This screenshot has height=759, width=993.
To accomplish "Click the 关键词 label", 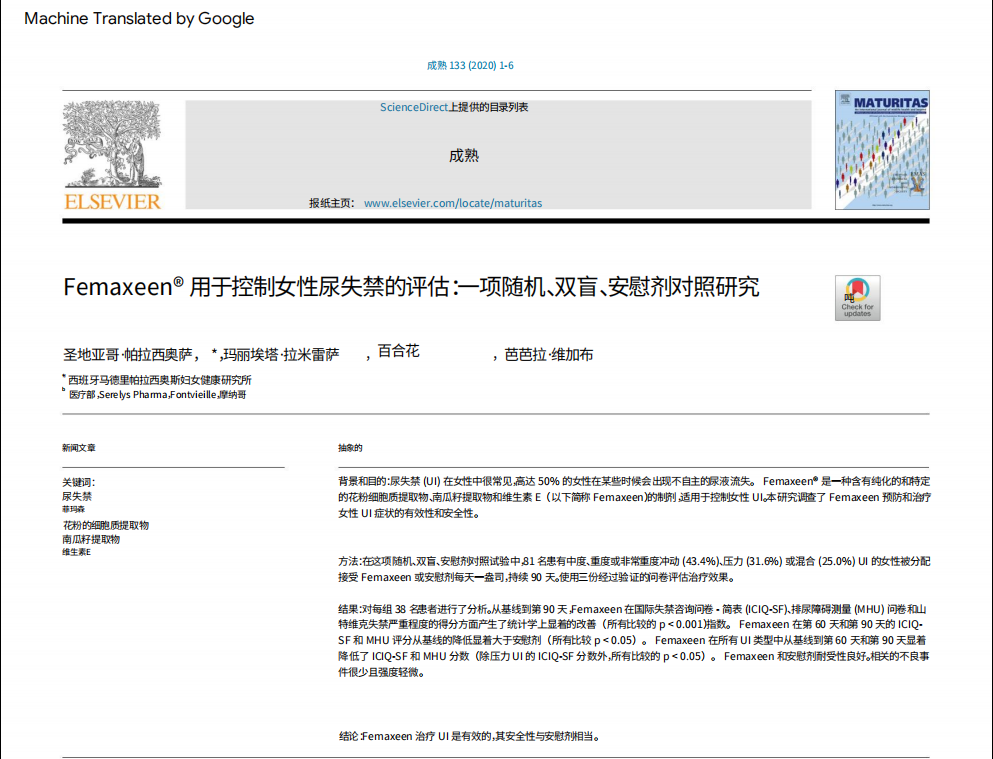I will pyautogui.click(x=79, y=482).
